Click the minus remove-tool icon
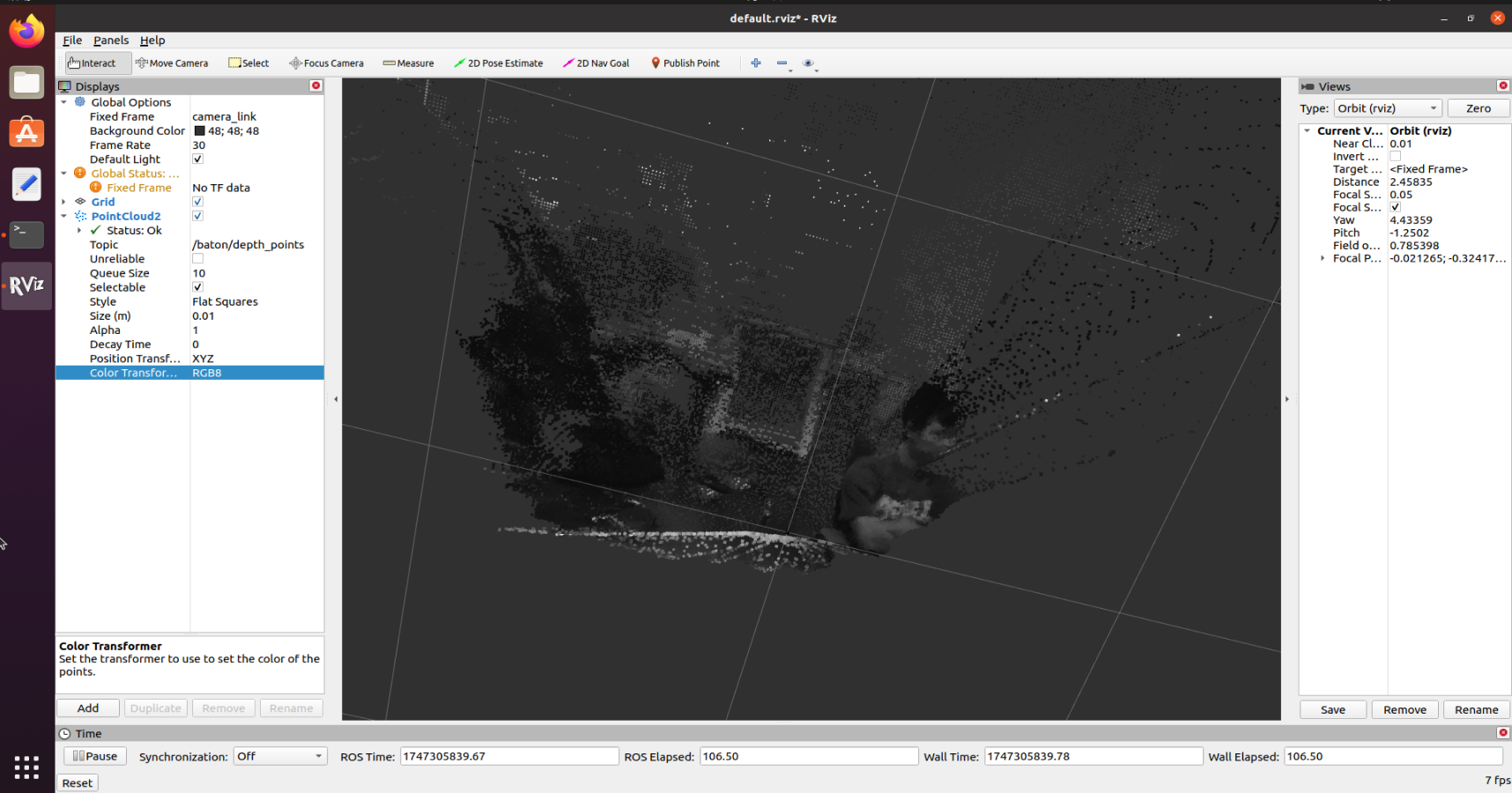Image resolution: width=1512 pixels, height=793 pixels. pos(782,63)
